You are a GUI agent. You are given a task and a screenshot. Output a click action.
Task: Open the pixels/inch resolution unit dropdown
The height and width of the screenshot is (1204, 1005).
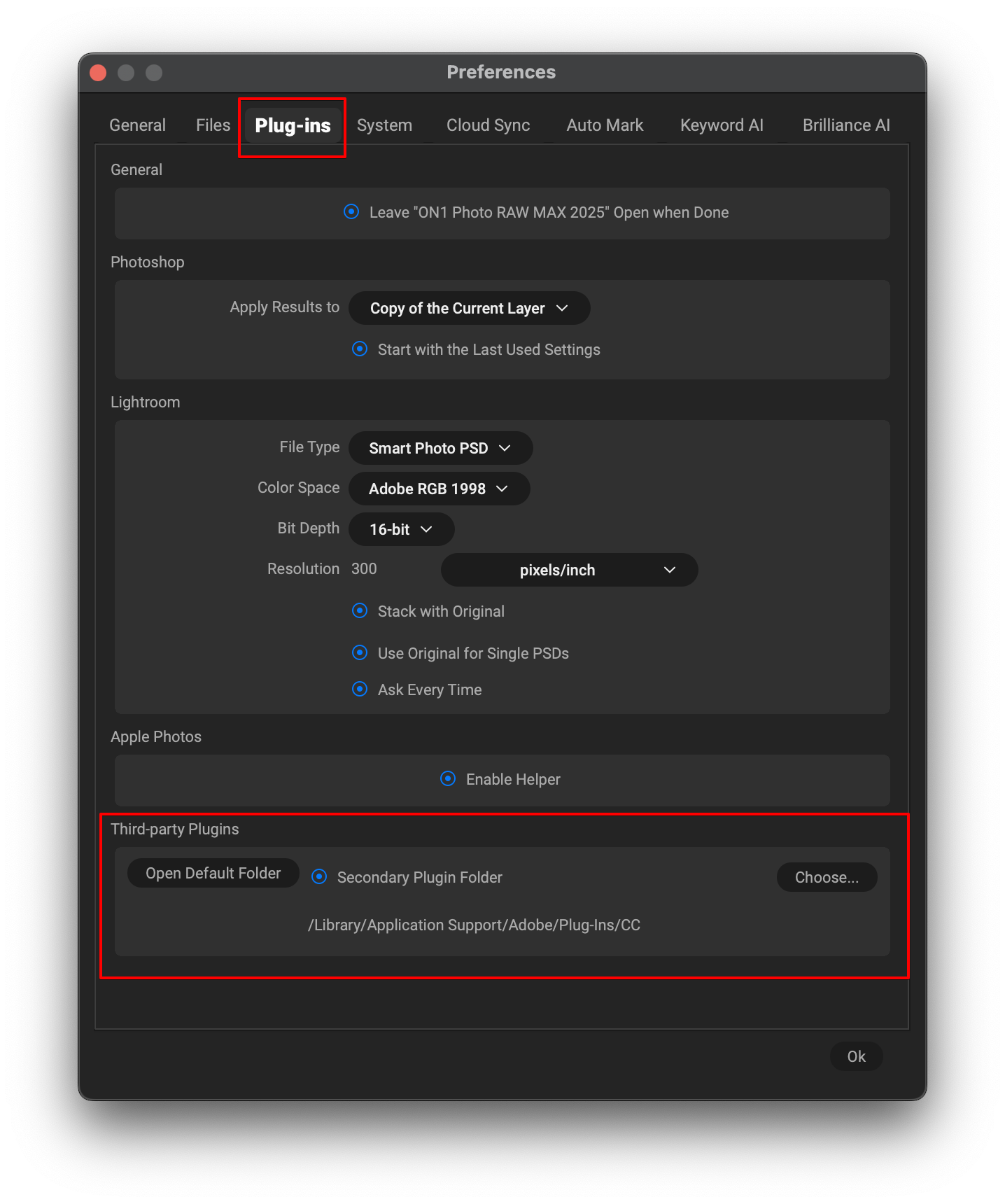[569, 570]
